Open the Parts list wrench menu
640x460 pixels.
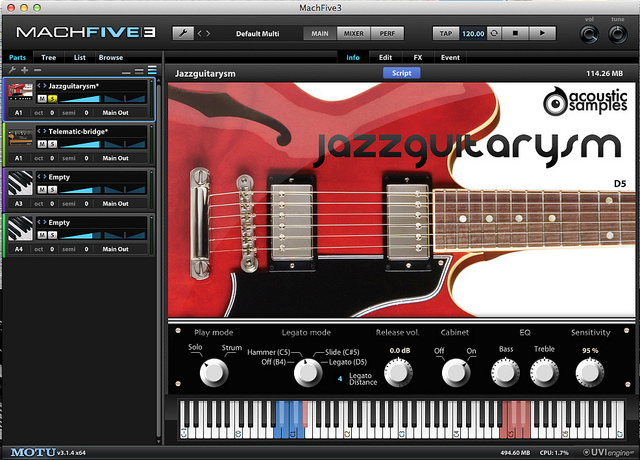click(x=12, y=70)
